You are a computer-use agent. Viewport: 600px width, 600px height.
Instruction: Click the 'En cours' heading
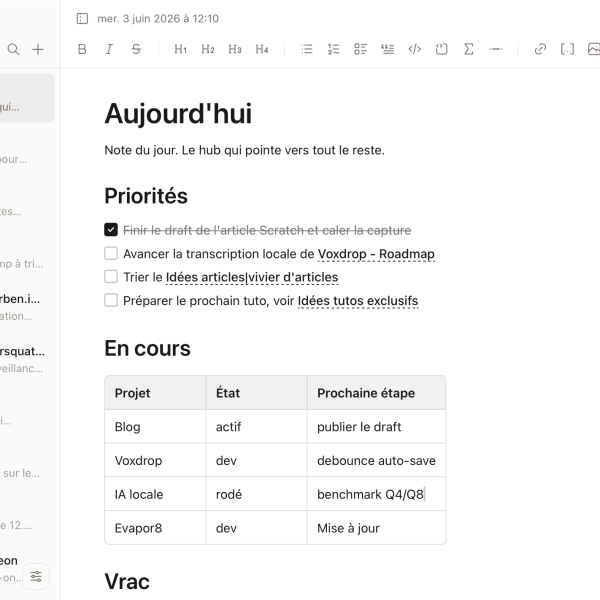coord(147,348)
